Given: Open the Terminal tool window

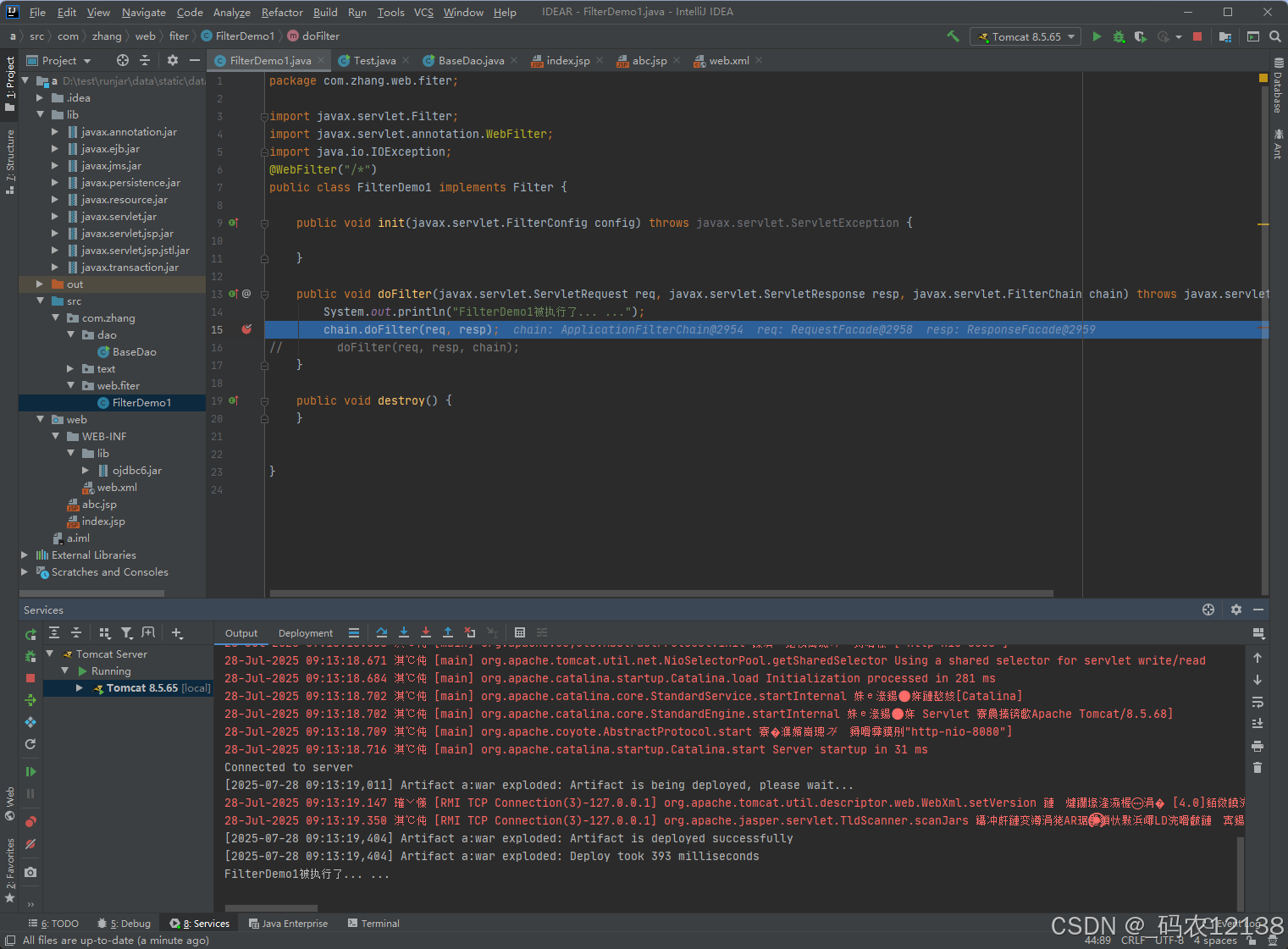Looking at the screenshot, I should coord(373,924).
